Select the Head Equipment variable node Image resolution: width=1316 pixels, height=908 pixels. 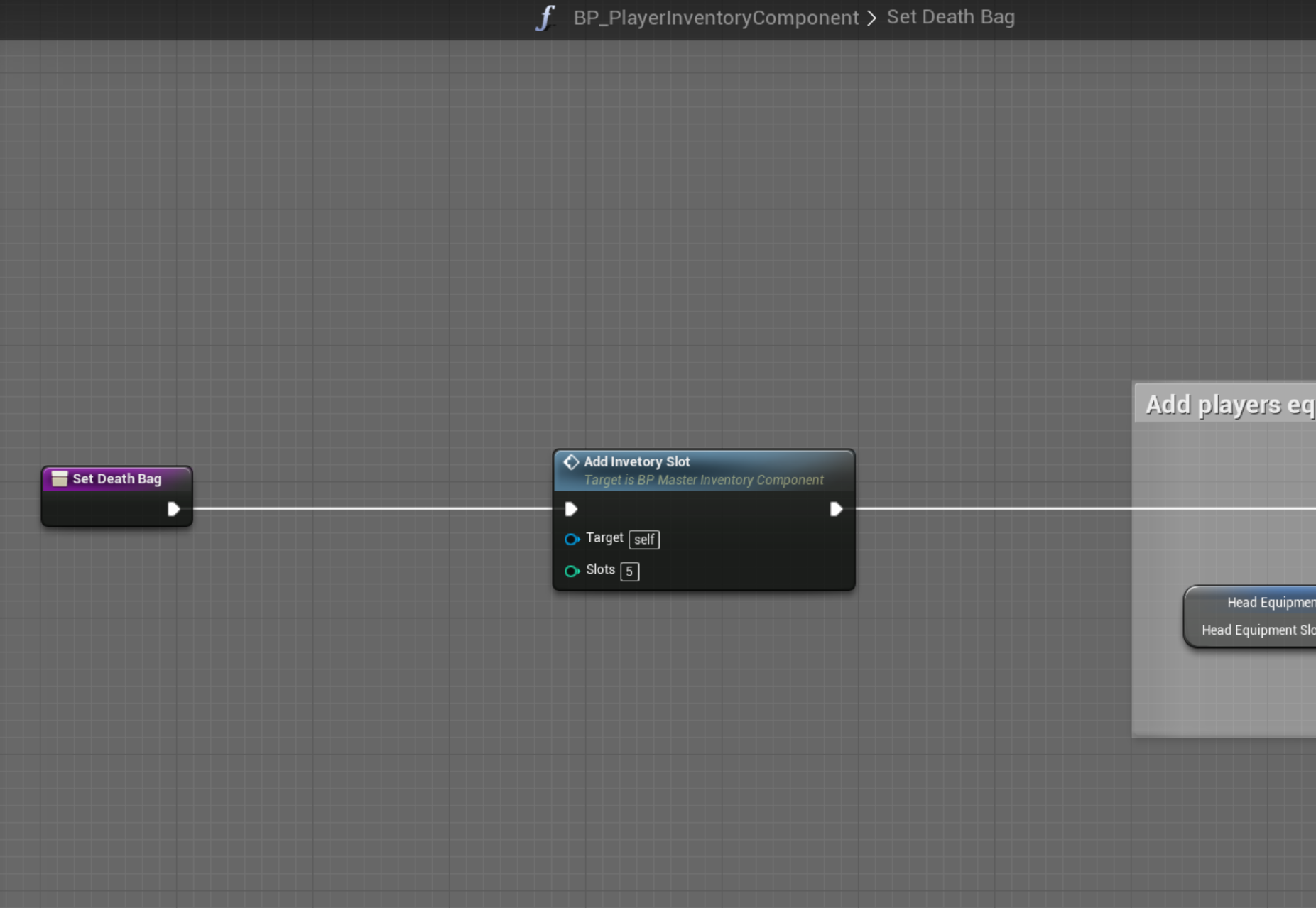[x=1250, y=616]
